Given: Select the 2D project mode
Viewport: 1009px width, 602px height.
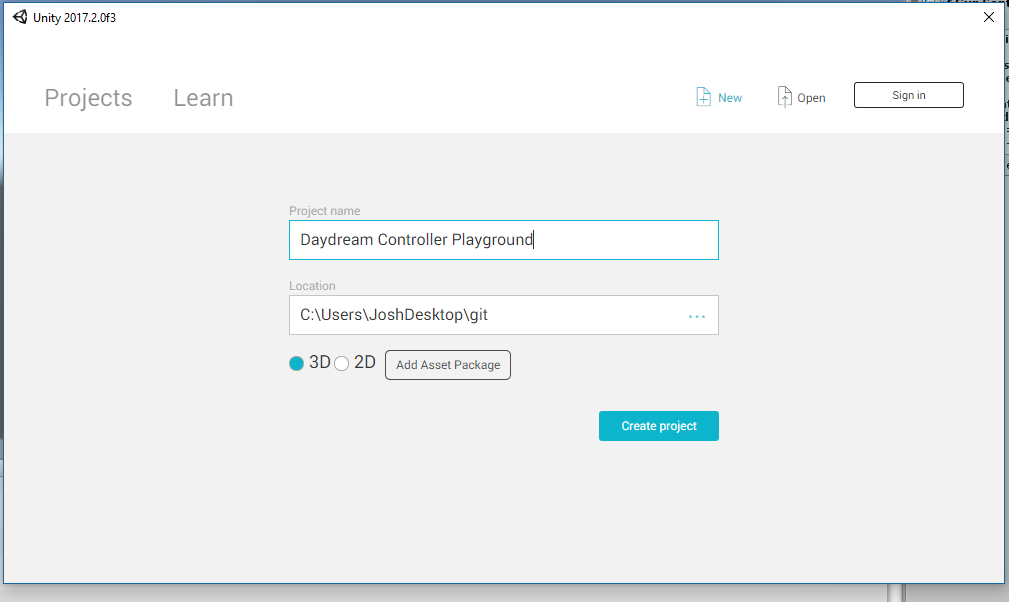Looking at the screenshot, I should 342,363.
